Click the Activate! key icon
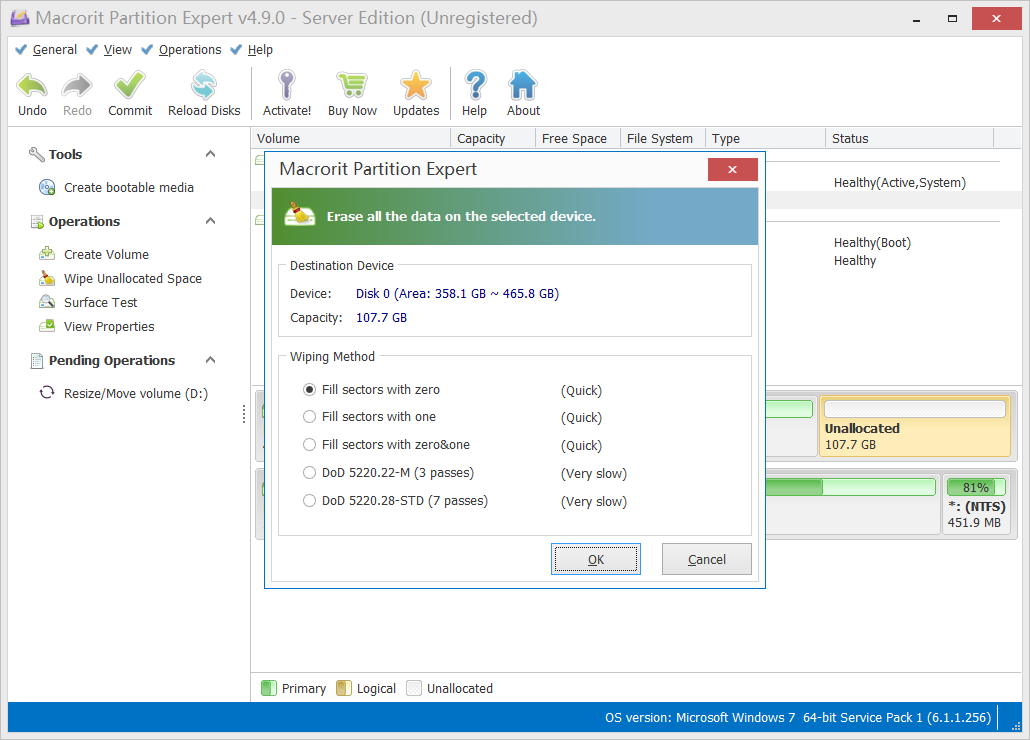 point(286,85)
